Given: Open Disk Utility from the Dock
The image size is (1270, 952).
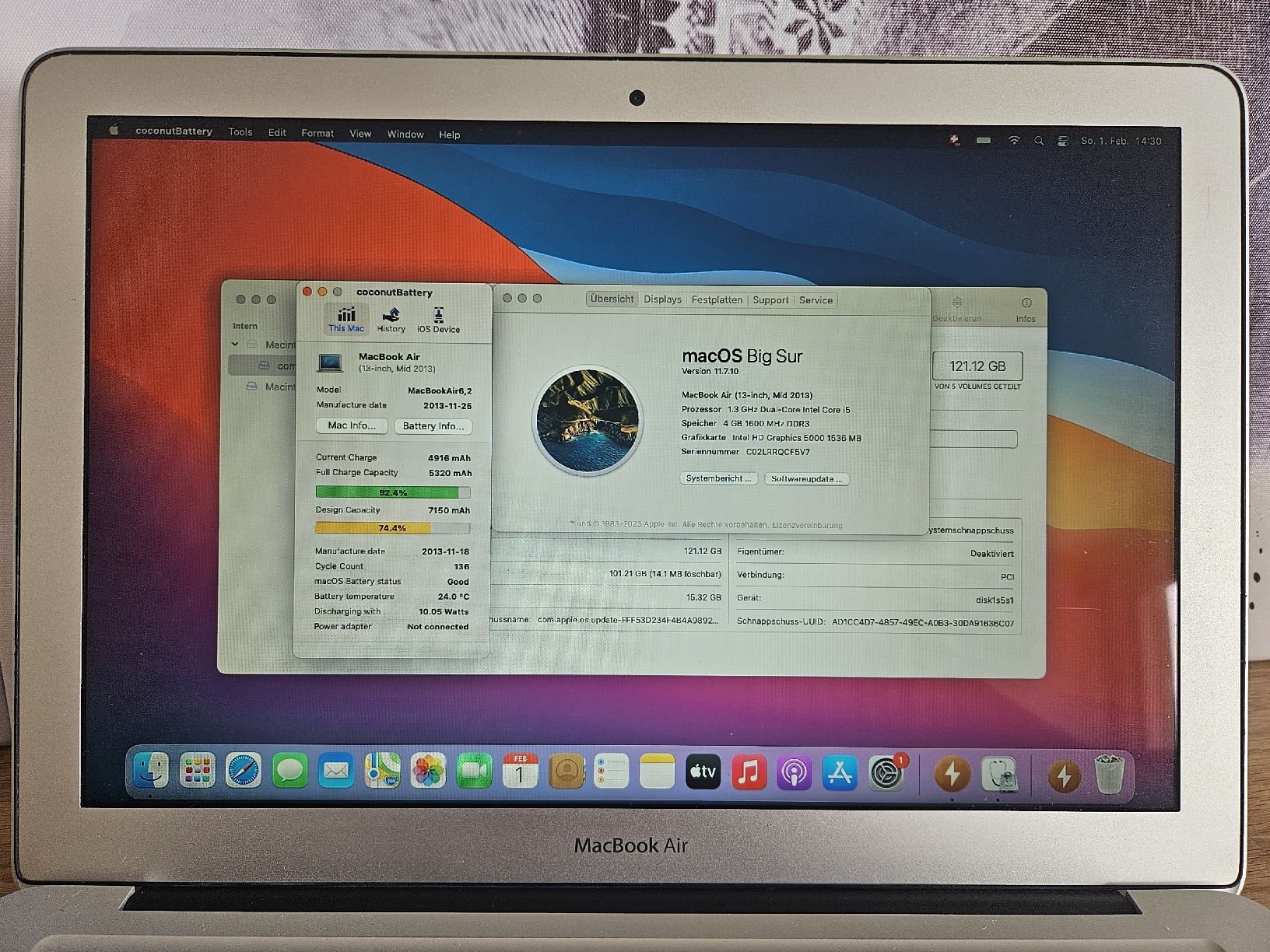Looking at the screenshot, I should coord(999,775).
